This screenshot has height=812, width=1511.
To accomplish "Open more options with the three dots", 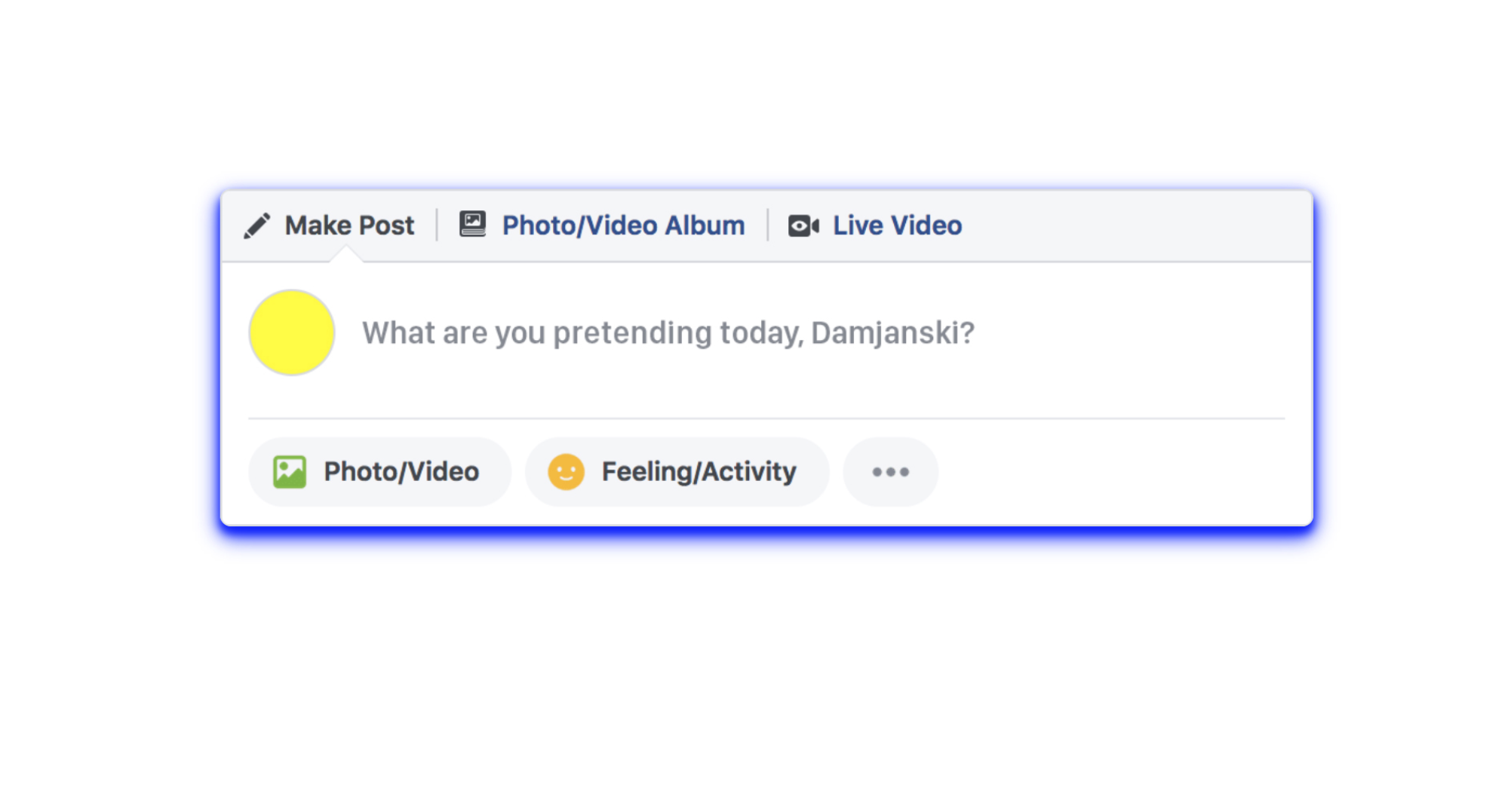I will click(x=890, y=472).
